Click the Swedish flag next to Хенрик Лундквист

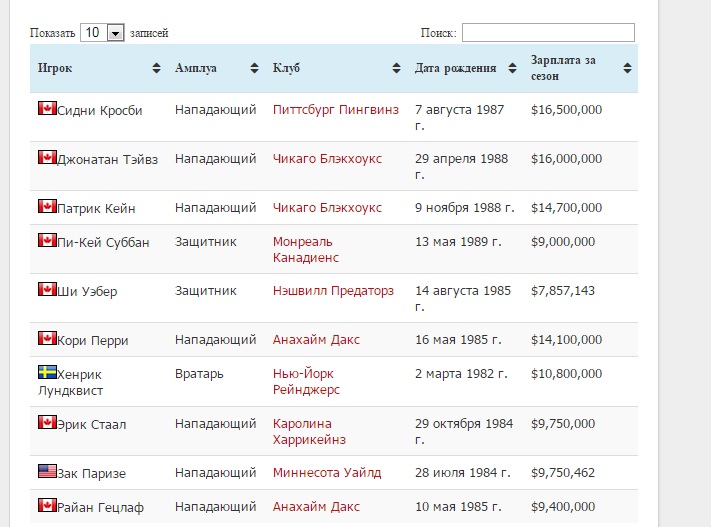coord(47,372)
